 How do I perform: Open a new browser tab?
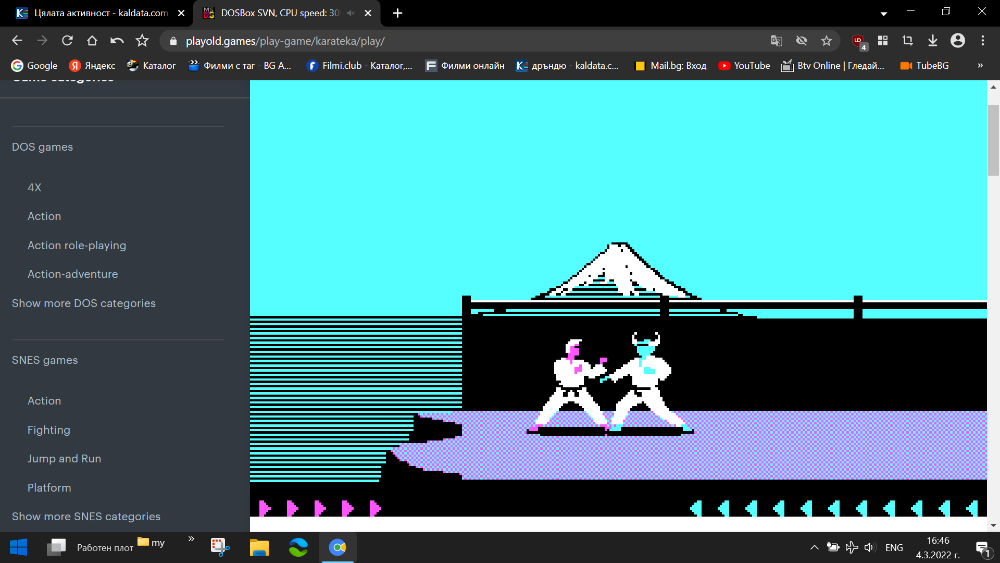pyautogui.click(x=397, y=13)
